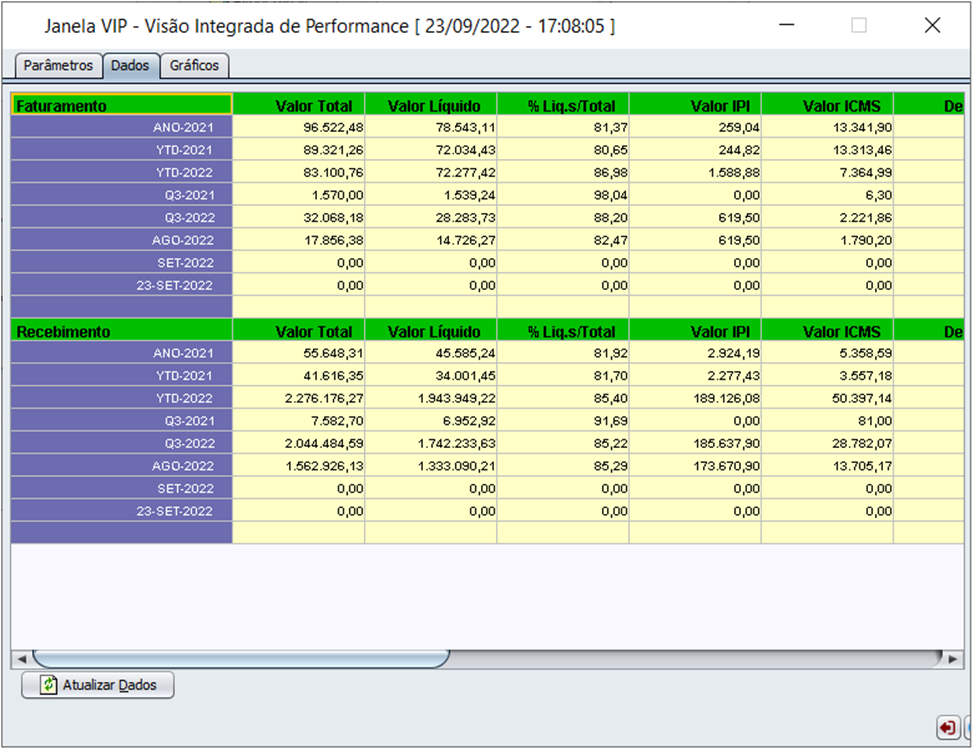
Task: Click the Faturamento % Liq.s/Total column header
Action: pyautogui.click(x=563, y=105)
